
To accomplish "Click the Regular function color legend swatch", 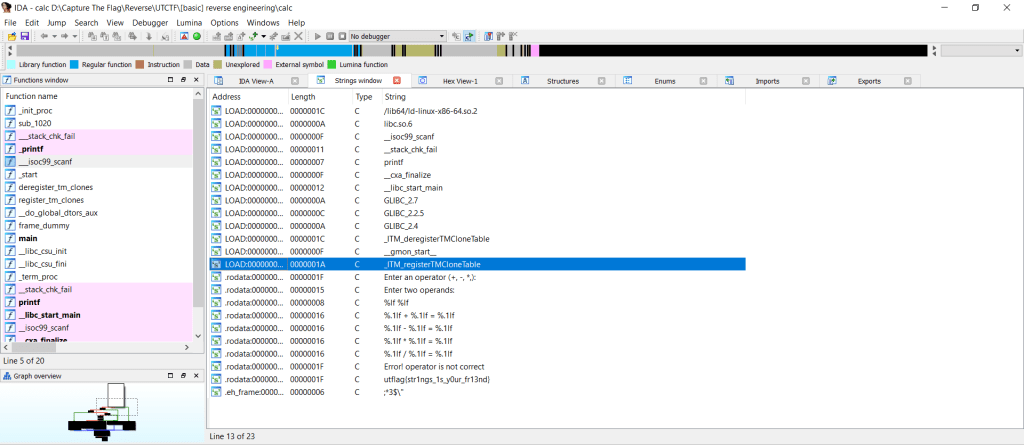I will pos(73,64).
